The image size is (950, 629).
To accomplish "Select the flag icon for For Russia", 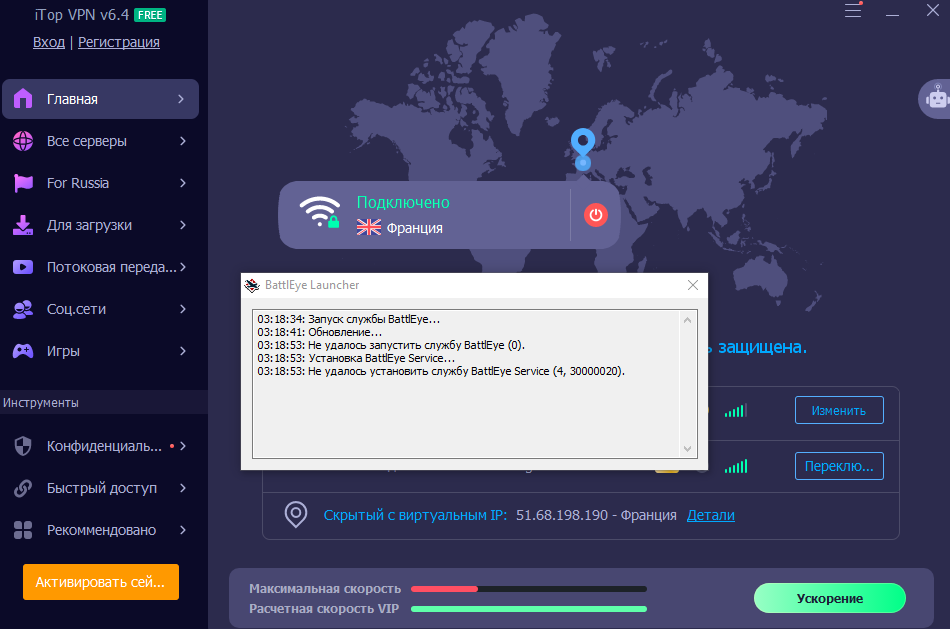I will (23, 183).
